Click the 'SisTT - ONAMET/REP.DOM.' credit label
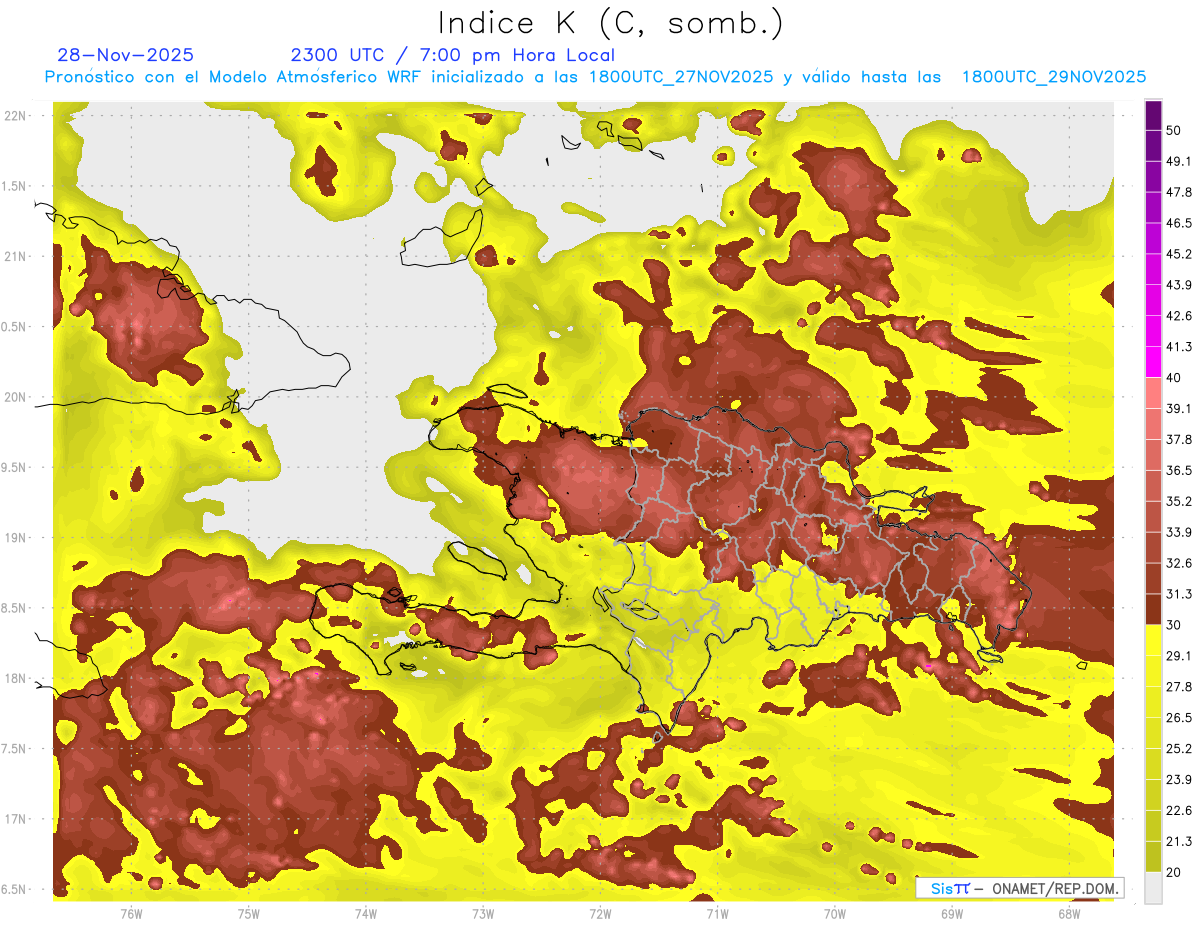Screen dimensions: 1200x927 coord(1019,888)
